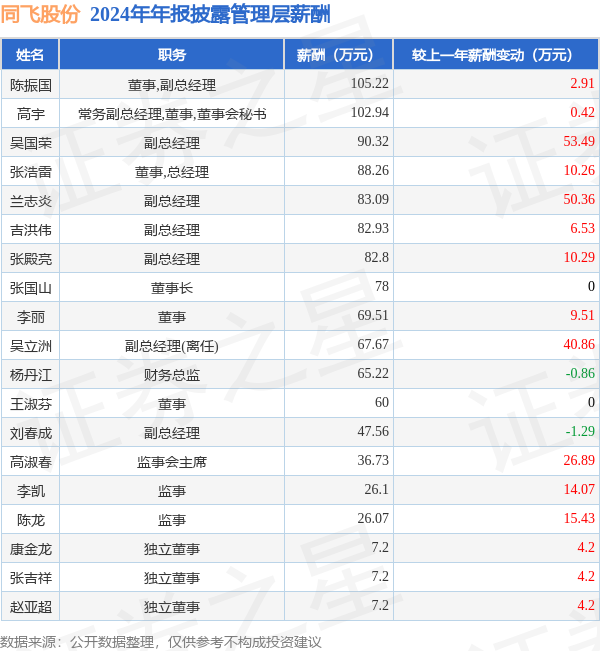The image size is (600, 651).
Task: Click the 薪酬（万元） column header
Action: click(338, 54)
